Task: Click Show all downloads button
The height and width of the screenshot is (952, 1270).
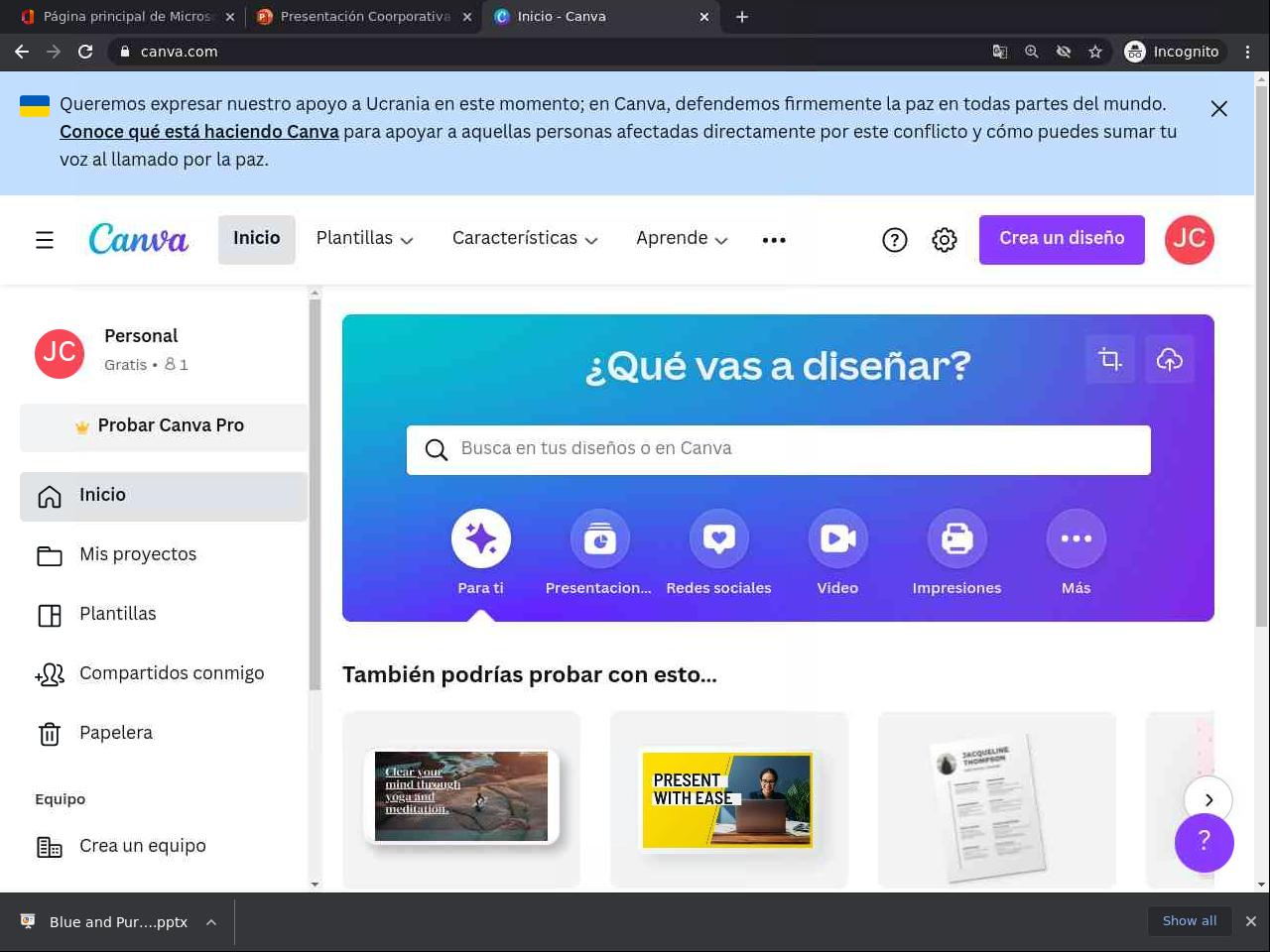Action: point(1190,921)
